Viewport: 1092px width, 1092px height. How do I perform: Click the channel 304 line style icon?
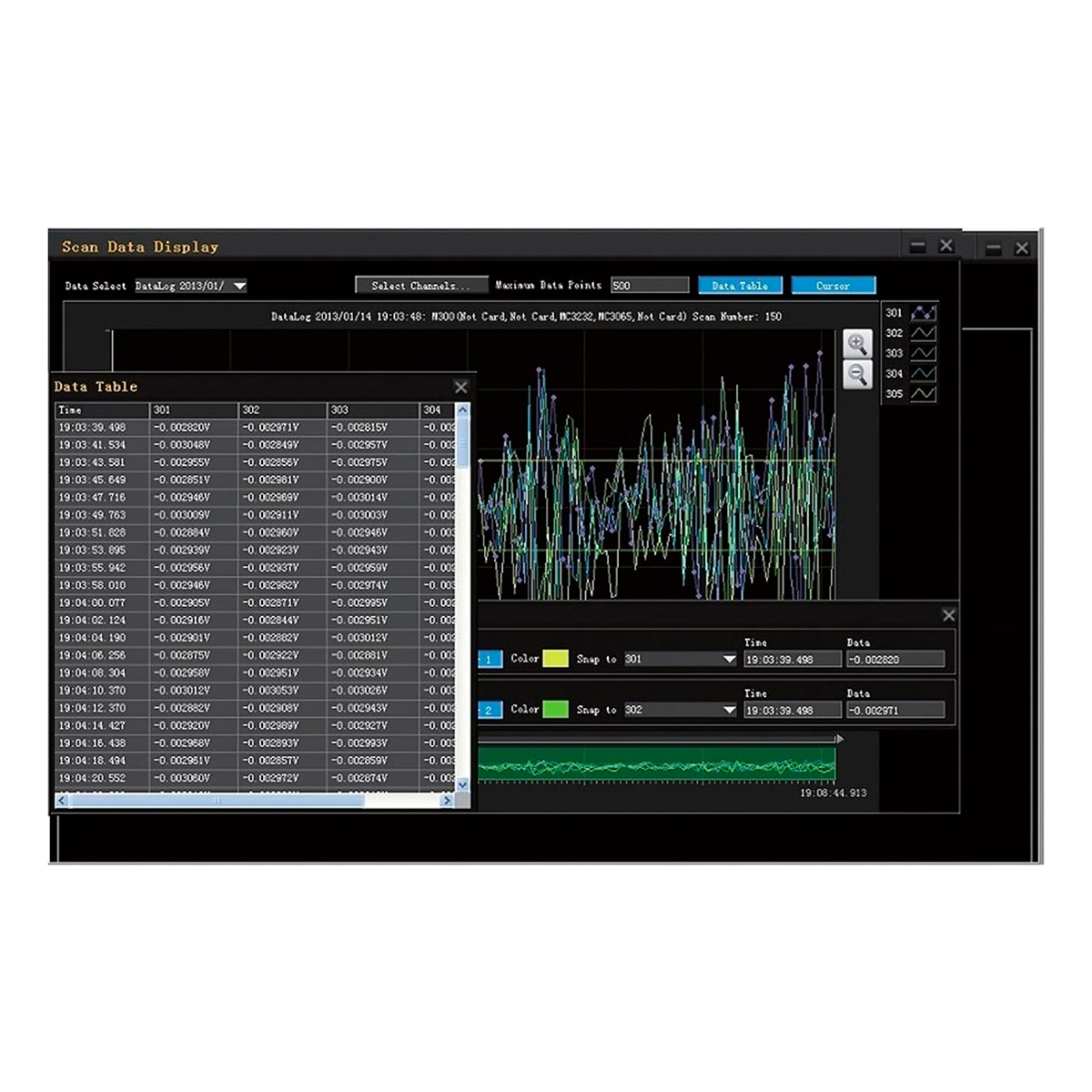923,374
